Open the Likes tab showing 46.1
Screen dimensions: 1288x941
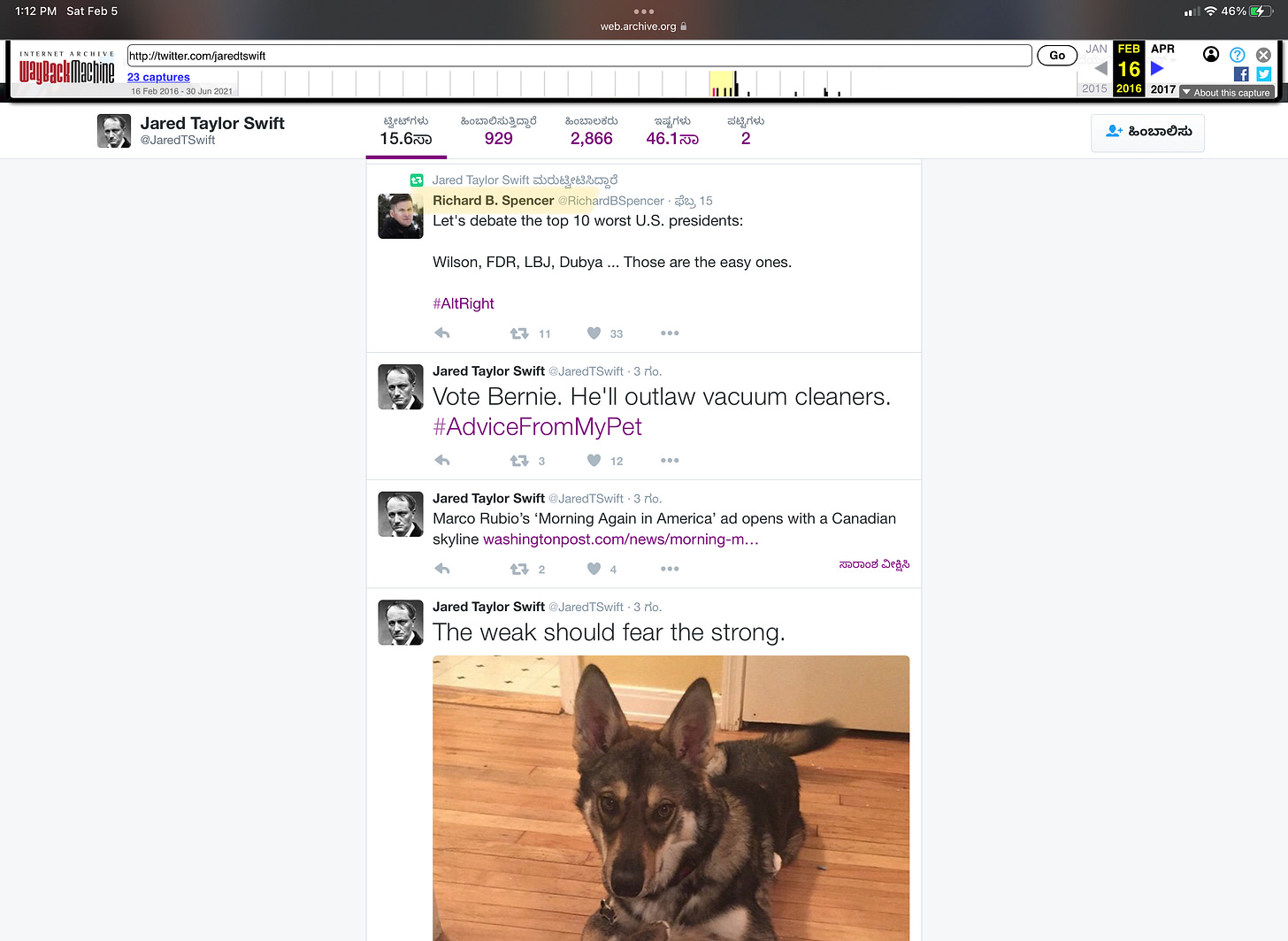pyautogui.click(x=672, y=131)
